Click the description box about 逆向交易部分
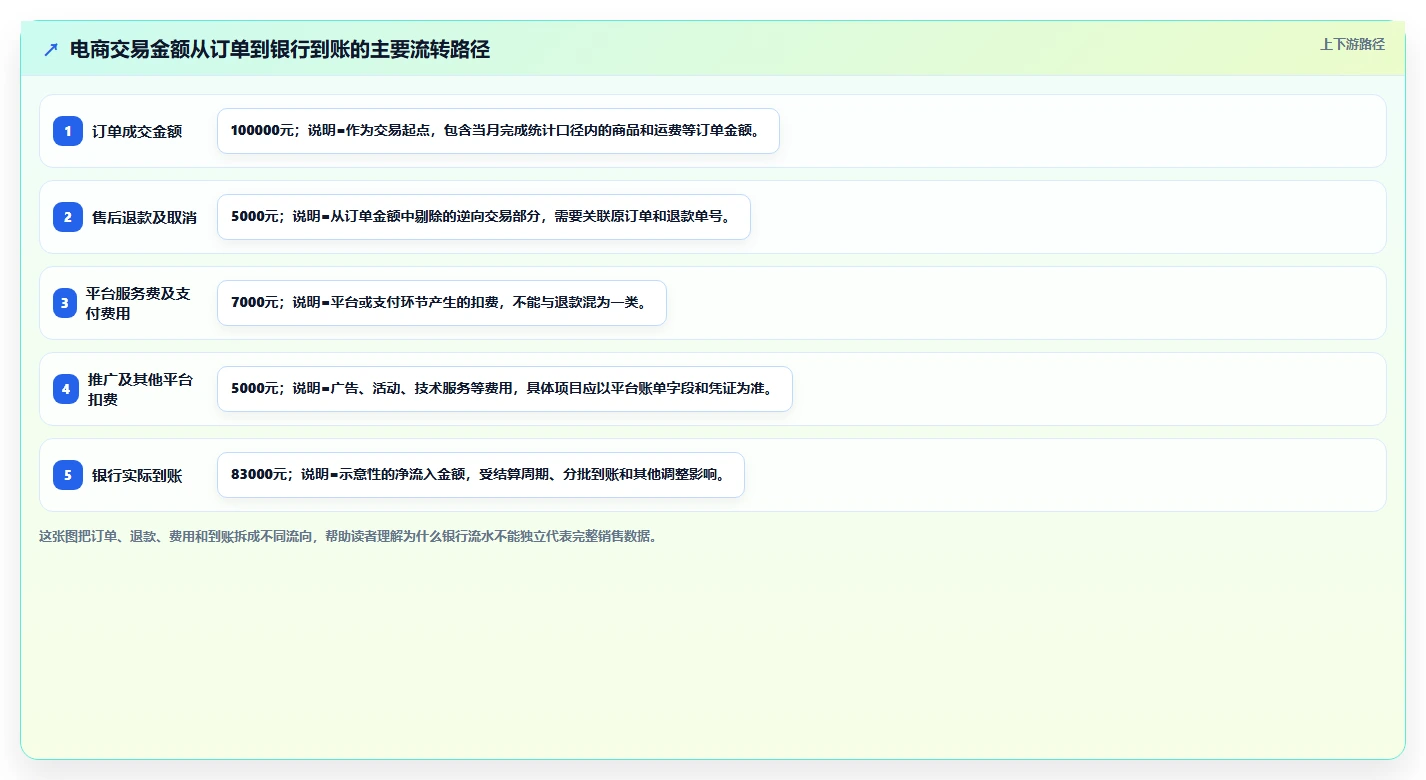Viewport: 1426px width, 780px height. 483,217
